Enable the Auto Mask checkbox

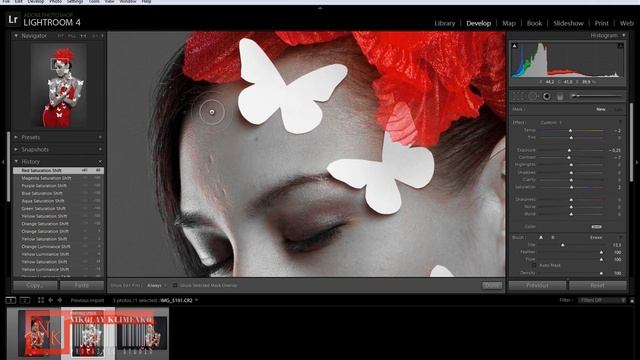[x=534, y=265]
